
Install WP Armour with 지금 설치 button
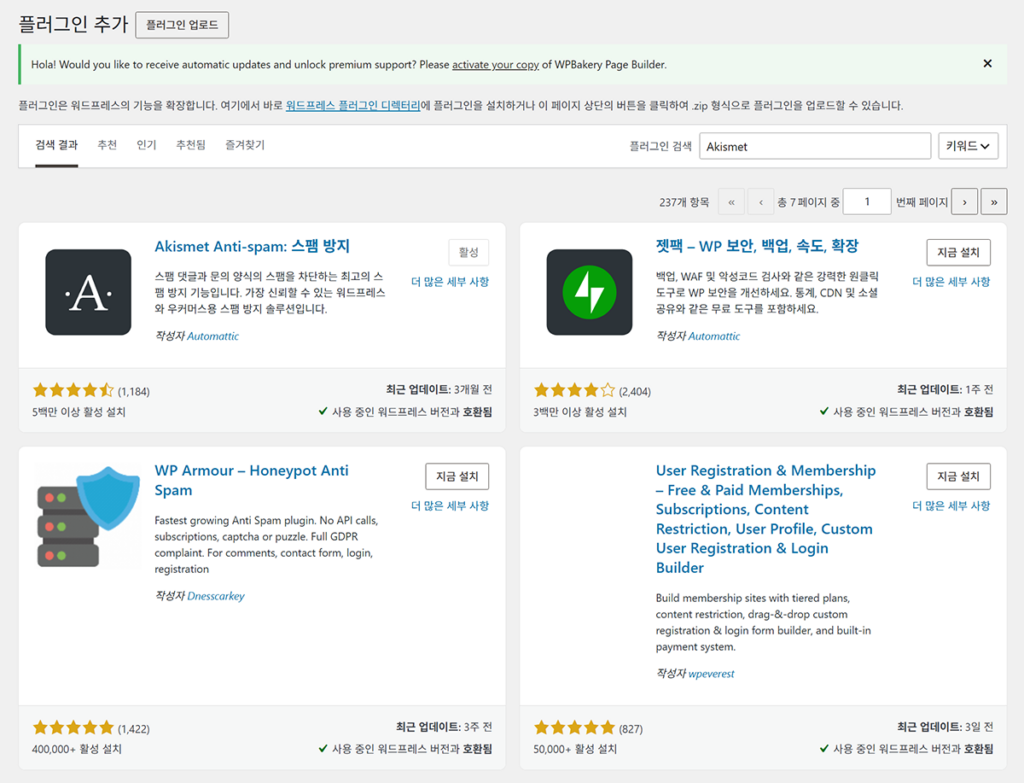(457, 476)
